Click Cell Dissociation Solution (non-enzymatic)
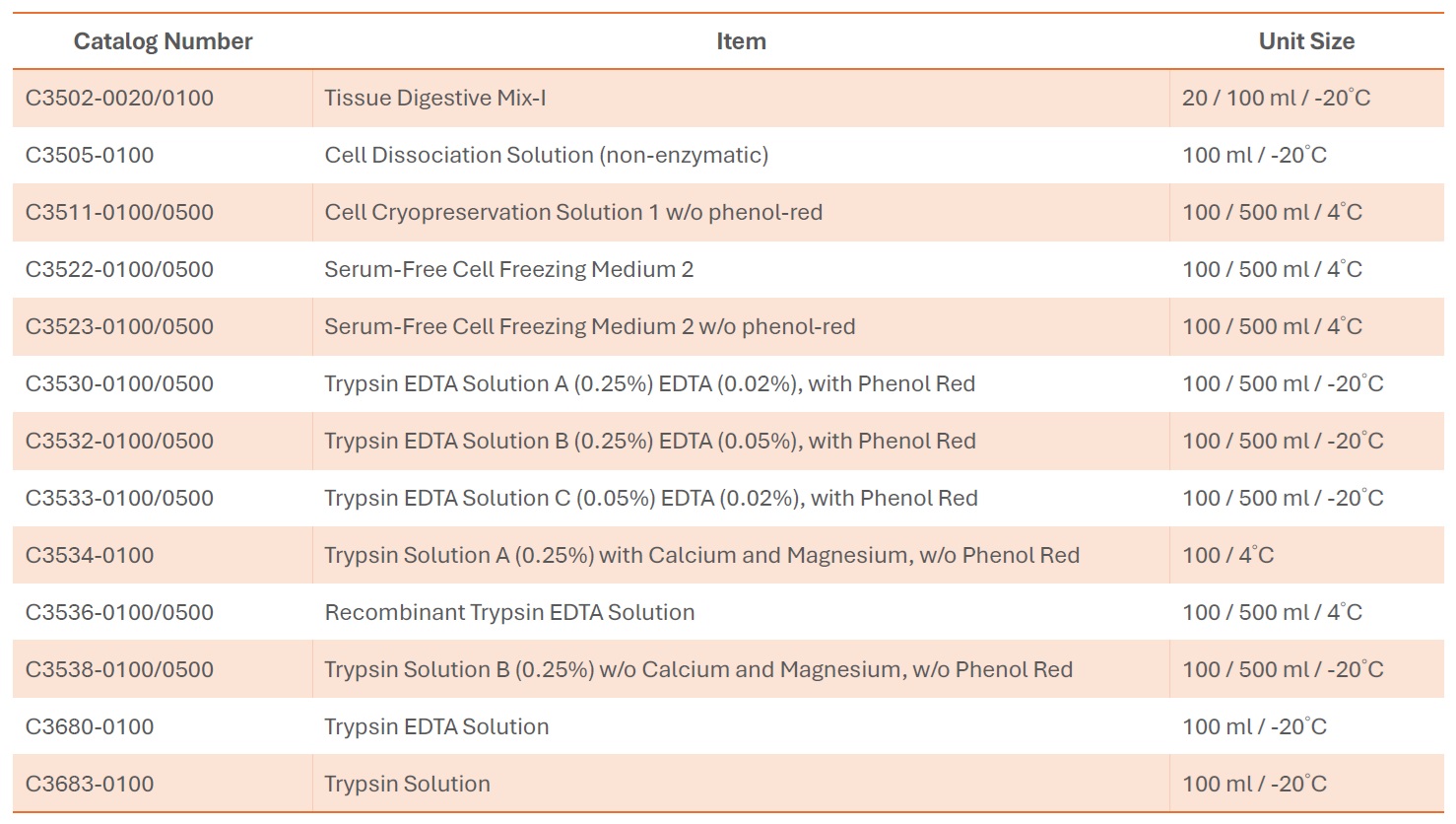Image resolution: width=1456 pixels, height=824 pixels. pos(547,155)
